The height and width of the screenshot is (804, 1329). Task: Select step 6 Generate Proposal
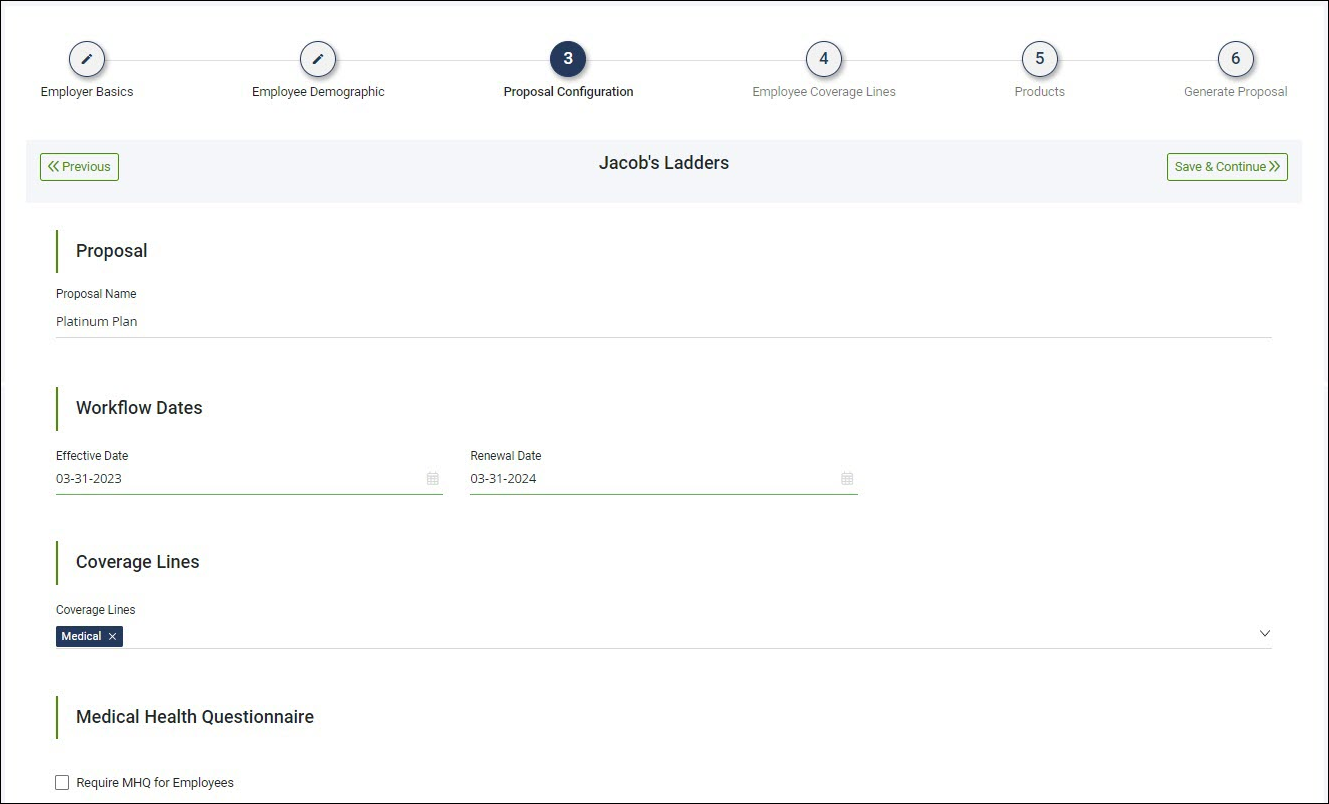pyautogui.click(x=1235, y=58)
